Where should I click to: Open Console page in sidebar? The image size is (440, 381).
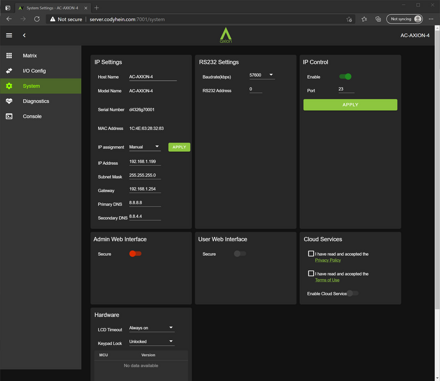click(x=41, y=116)
